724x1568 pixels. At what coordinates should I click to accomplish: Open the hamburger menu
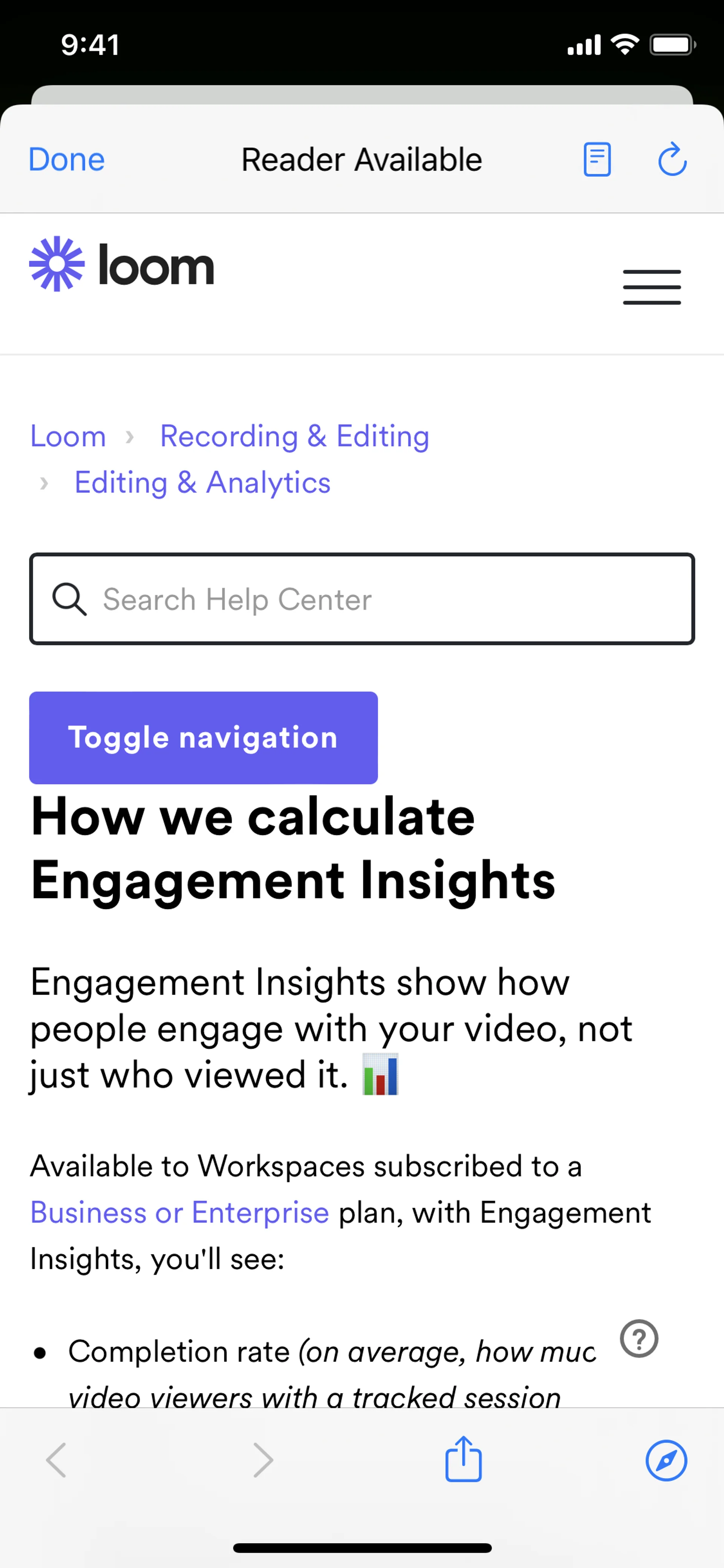(x=652, y=287)
